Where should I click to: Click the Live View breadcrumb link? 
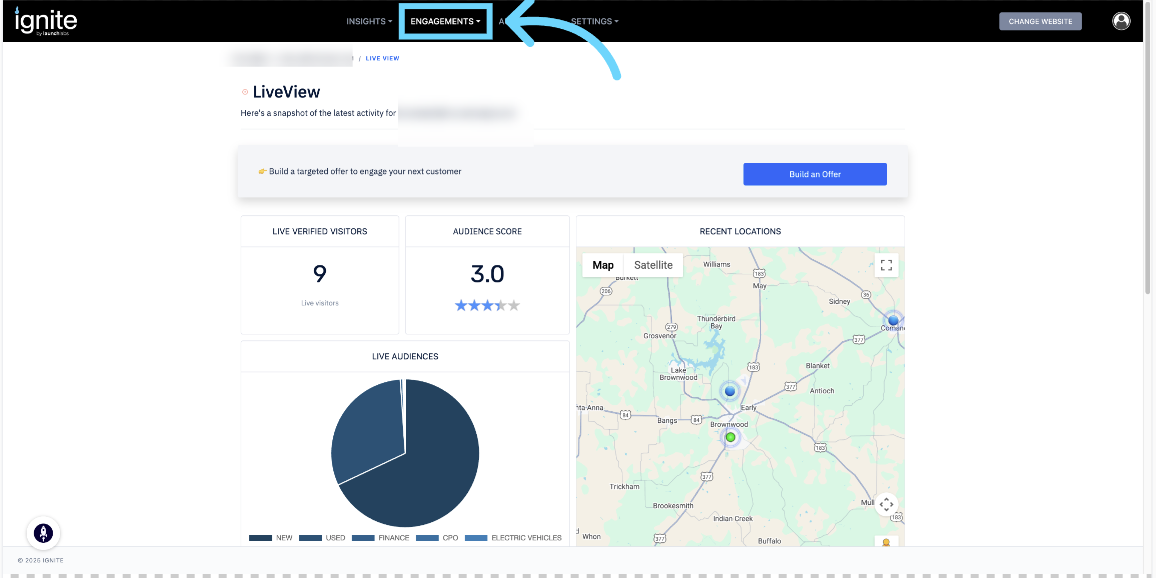382,59
